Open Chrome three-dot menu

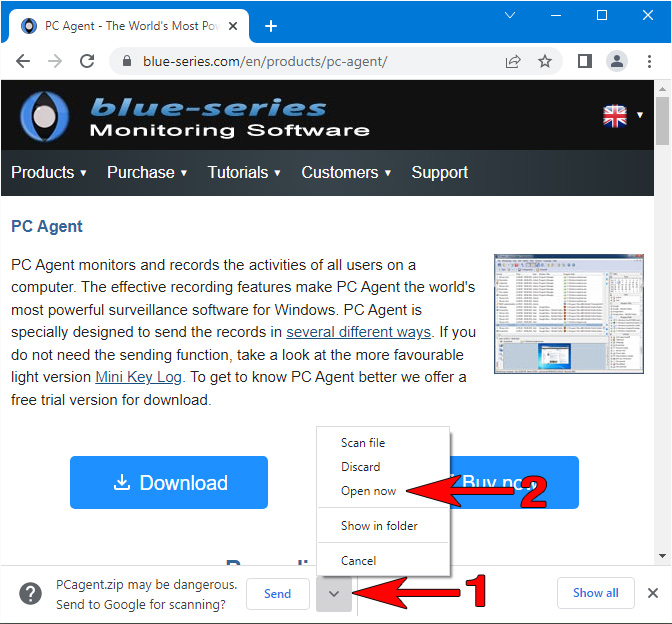point(649,61)
